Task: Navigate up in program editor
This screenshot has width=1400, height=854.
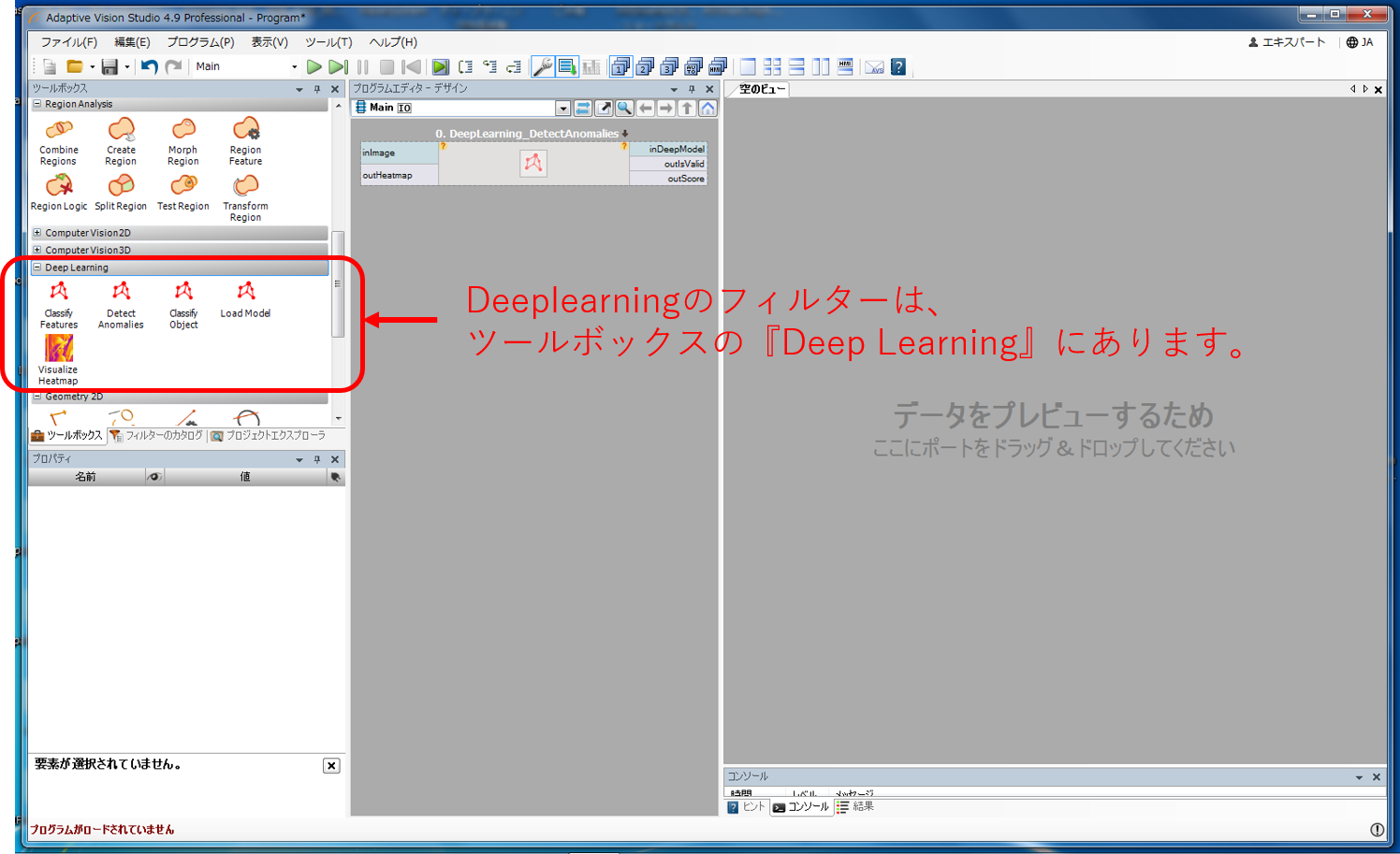Action: click(687, 108)
